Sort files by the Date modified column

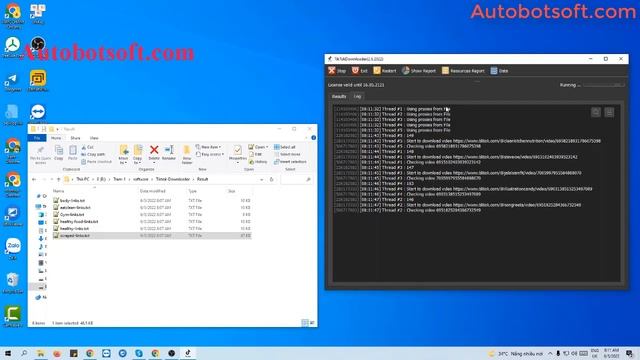[153, 191]
